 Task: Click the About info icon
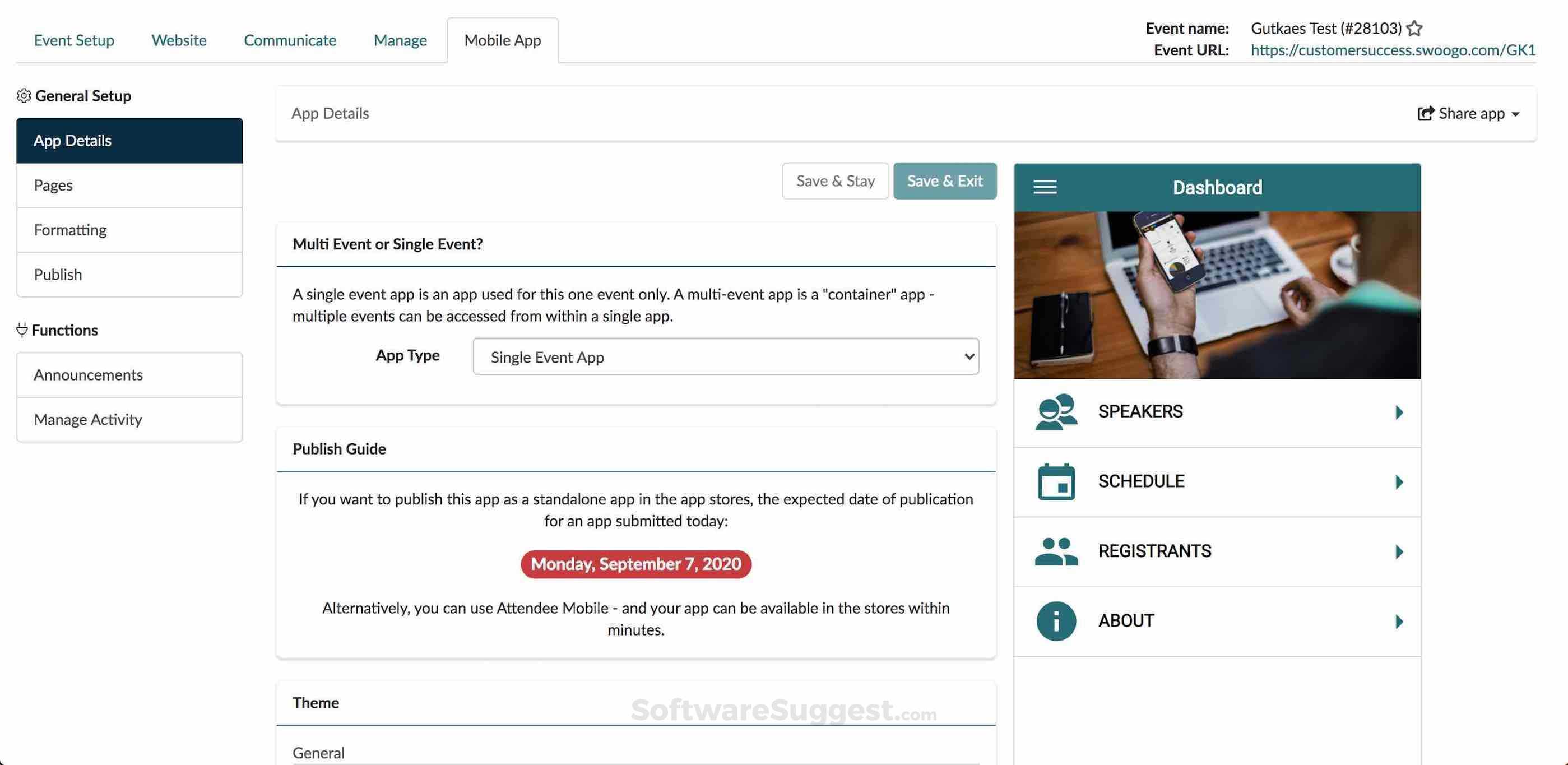tap(1055, 621)
